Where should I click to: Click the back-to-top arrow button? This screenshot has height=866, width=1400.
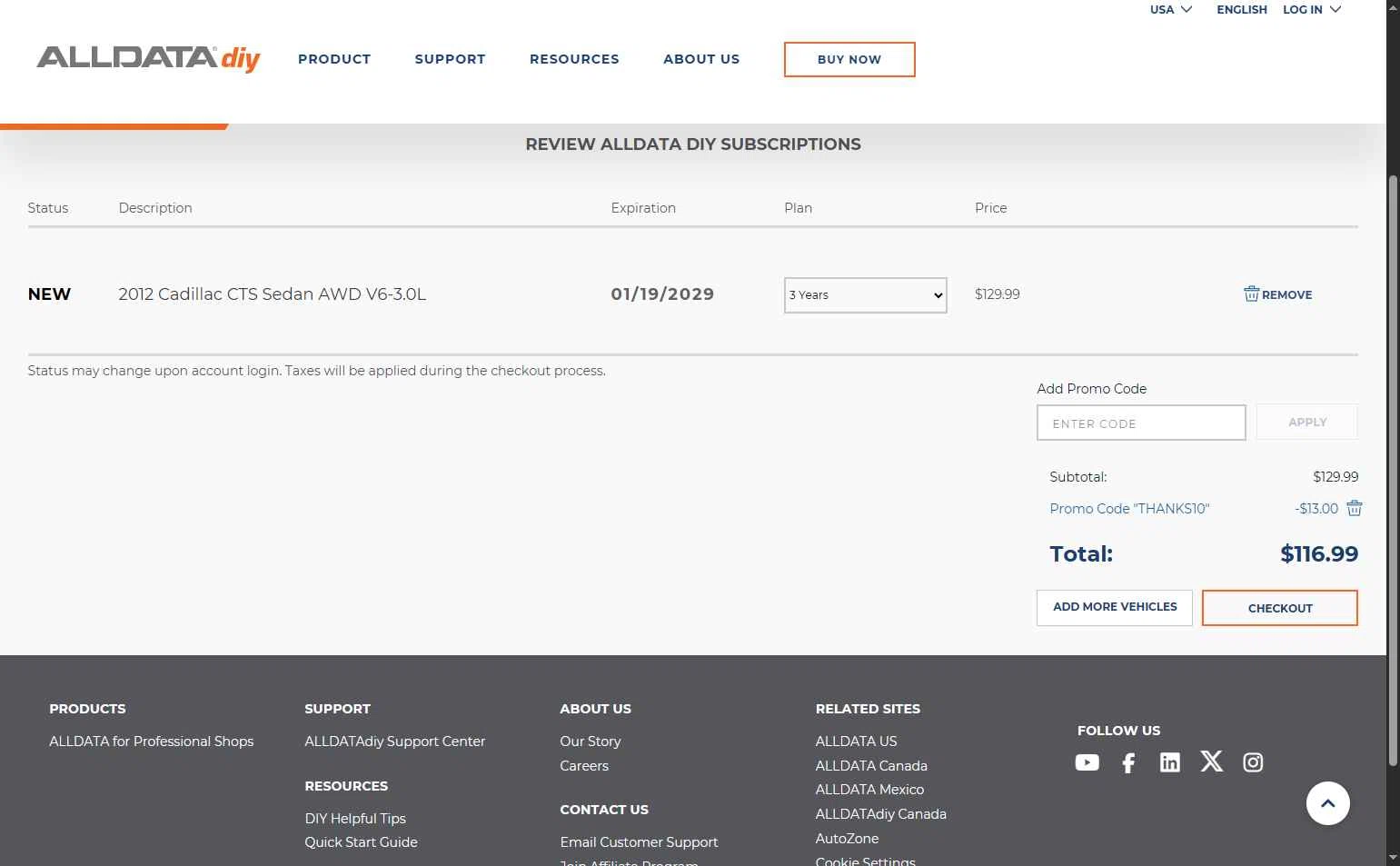pos(1327,803)
